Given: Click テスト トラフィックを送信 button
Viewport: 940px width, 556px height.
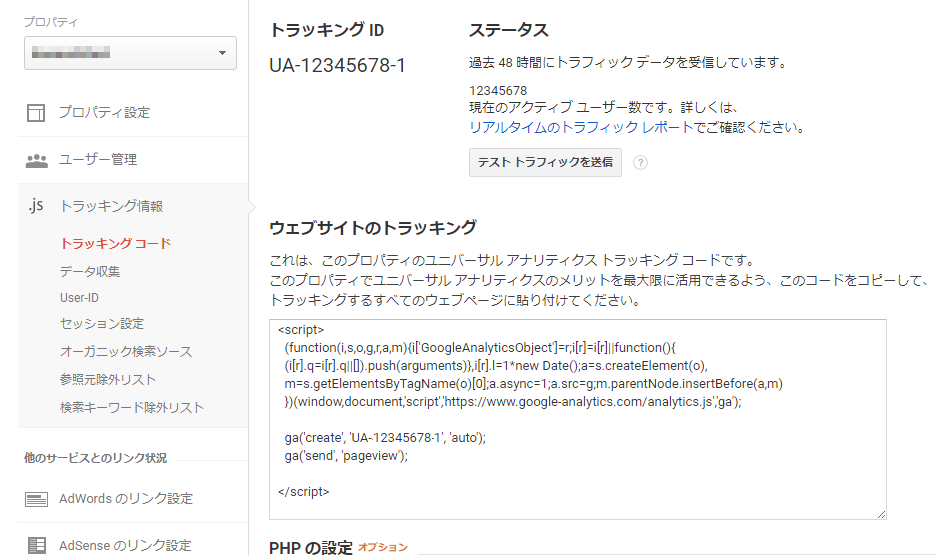Looking at the screenshot, I should pos(545,163).
